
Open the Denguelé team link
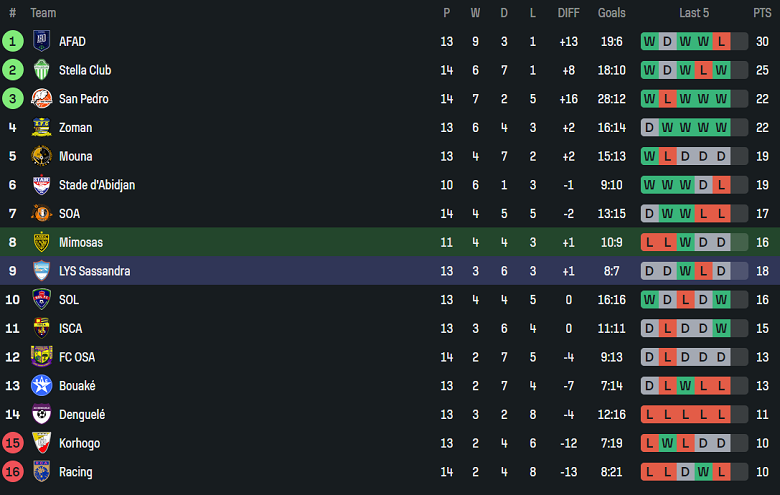(82, 414)
